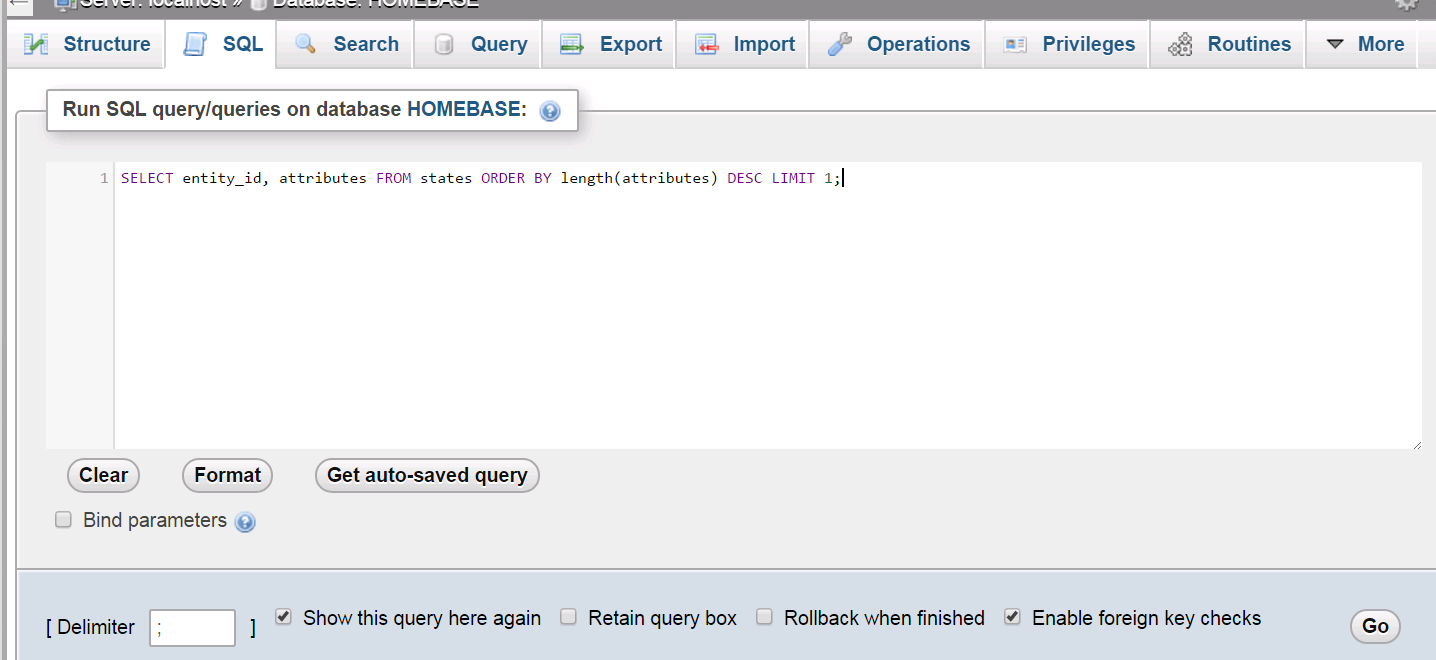Click the green arrow icon on the Export tab

[570, 44]
